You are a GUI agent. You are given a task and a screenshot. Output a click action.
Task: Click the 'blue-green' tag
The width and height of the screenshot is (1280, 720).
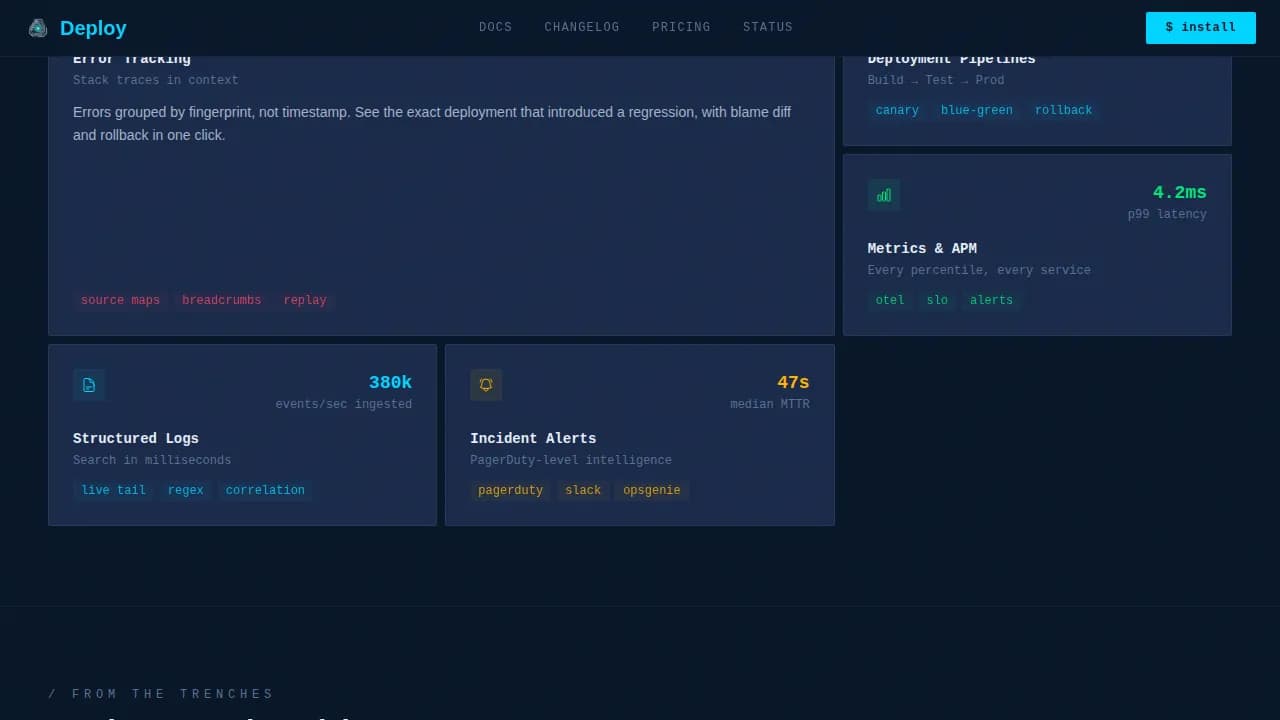pos(976,110)
